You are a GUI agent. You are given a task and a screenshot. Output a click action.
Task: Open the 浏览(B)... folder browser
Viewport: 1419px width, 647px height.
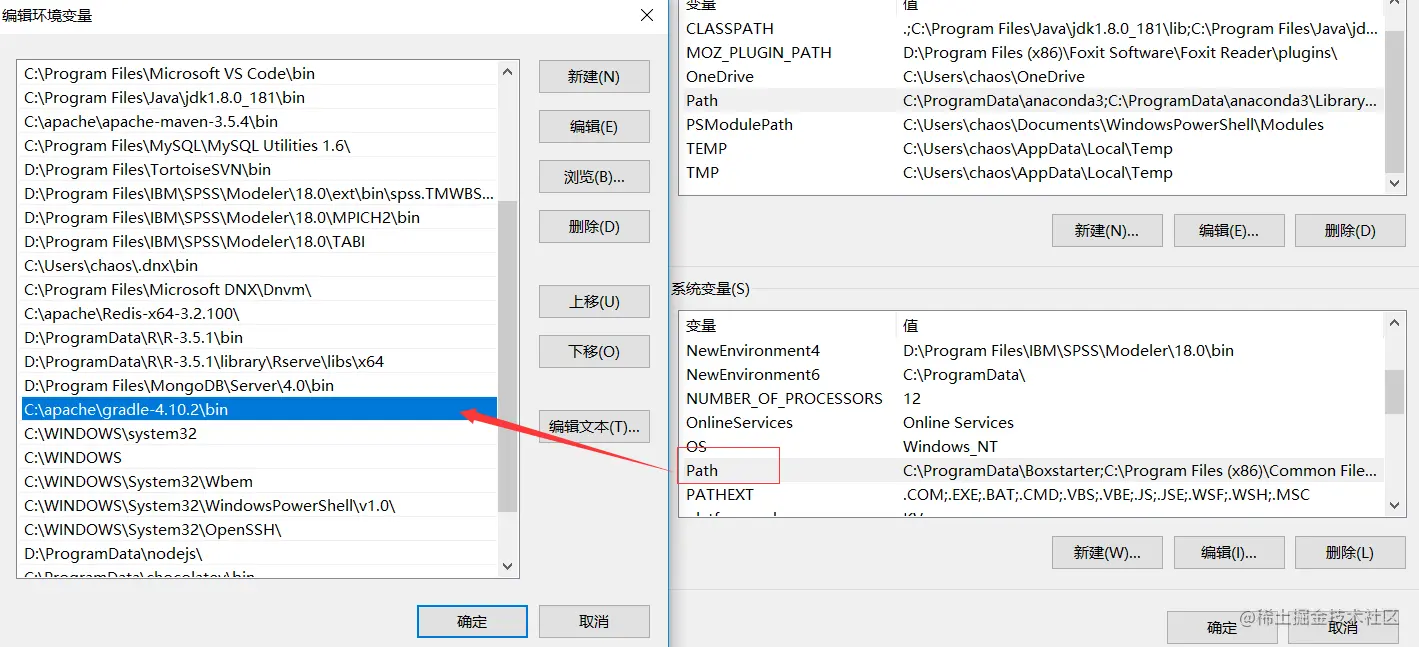594,177
